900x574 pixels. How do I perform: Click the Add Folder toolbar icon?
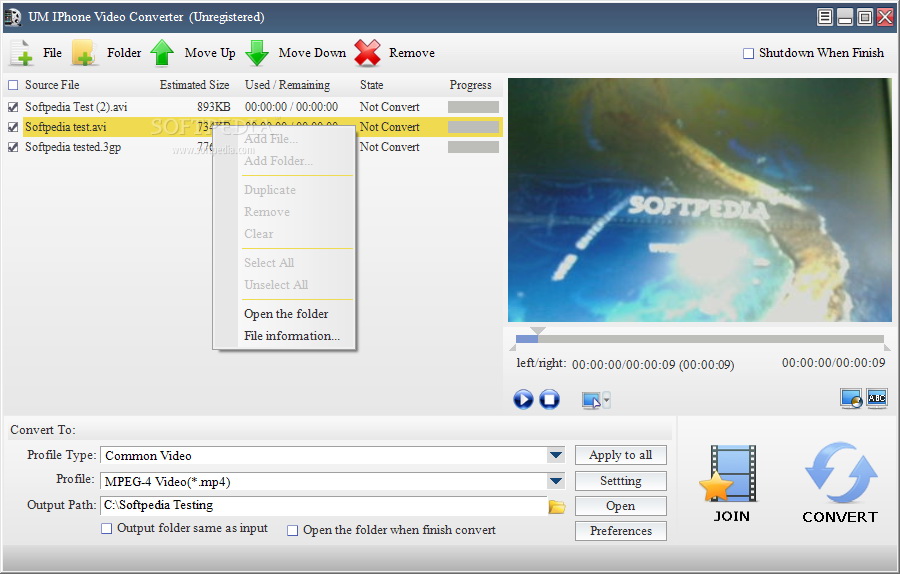pos(84,53)
